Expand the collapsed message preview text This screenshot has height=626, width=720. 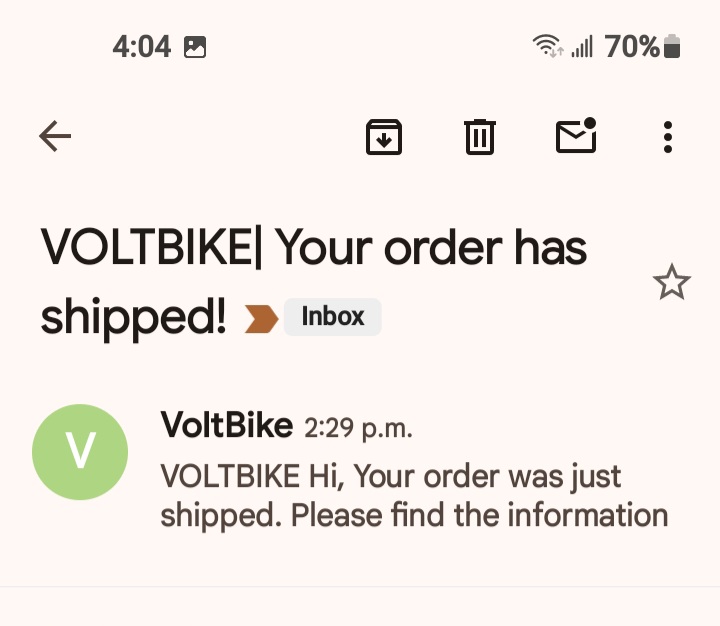[x=414, y=496]
